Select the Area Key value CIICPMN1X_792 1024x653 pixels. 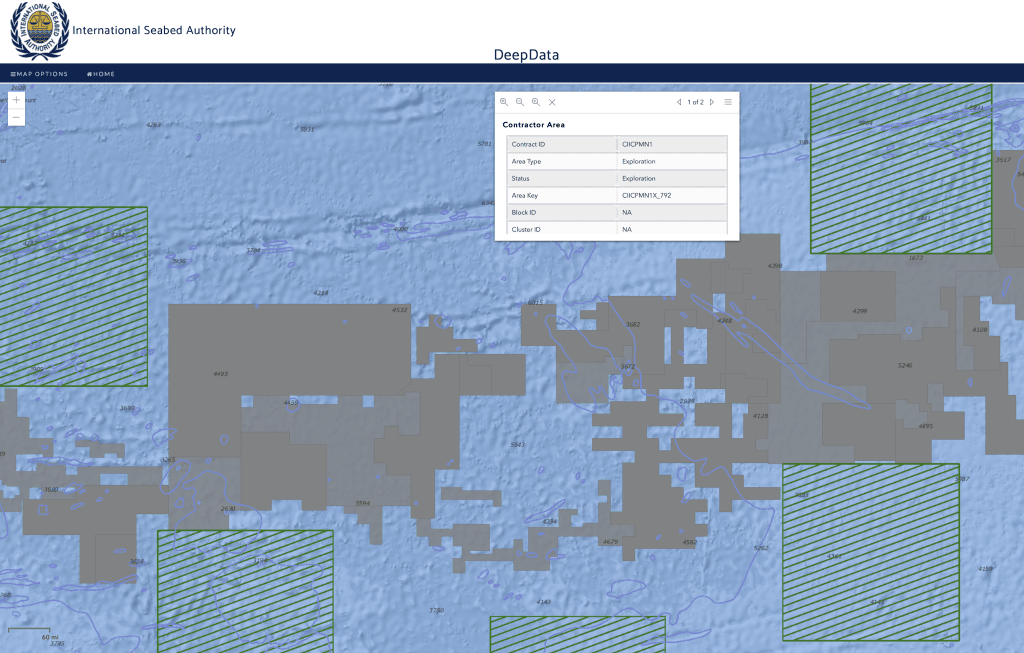(x=646, y=195)
